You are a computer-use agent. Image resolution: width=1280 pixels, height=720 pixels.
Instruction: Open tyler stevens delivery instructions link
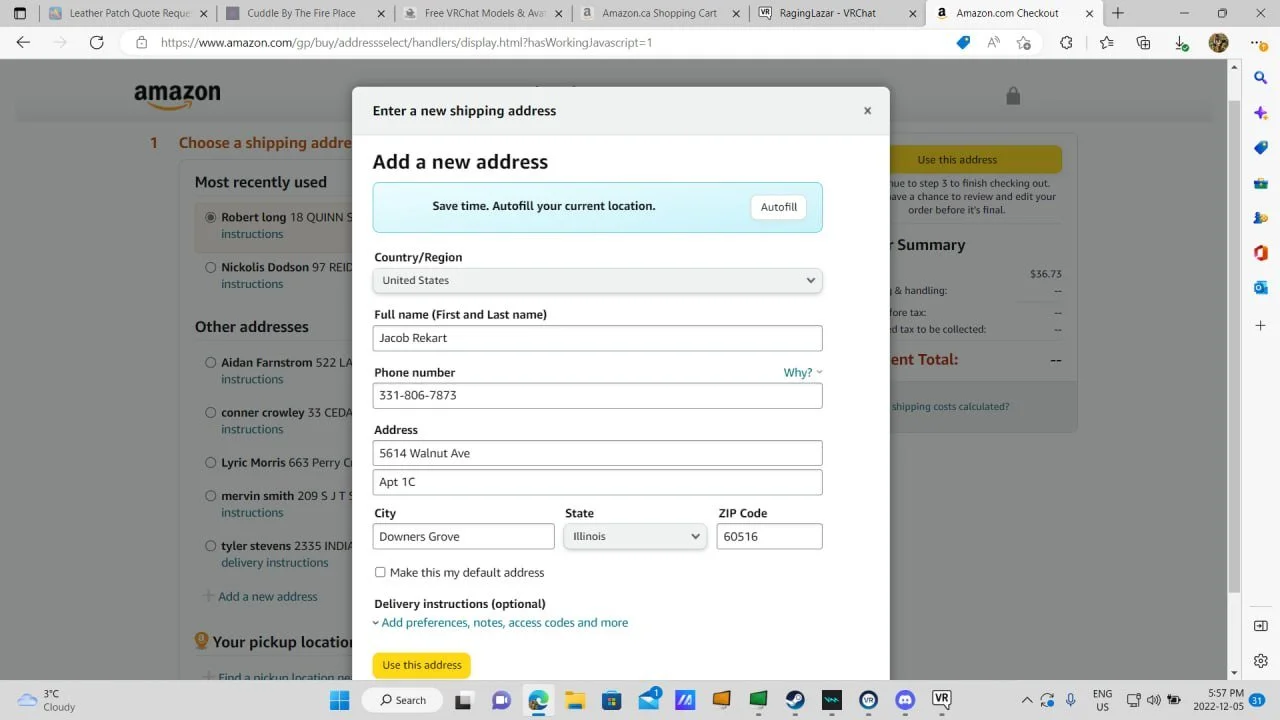pyautogui.click(x=275, y=562)
